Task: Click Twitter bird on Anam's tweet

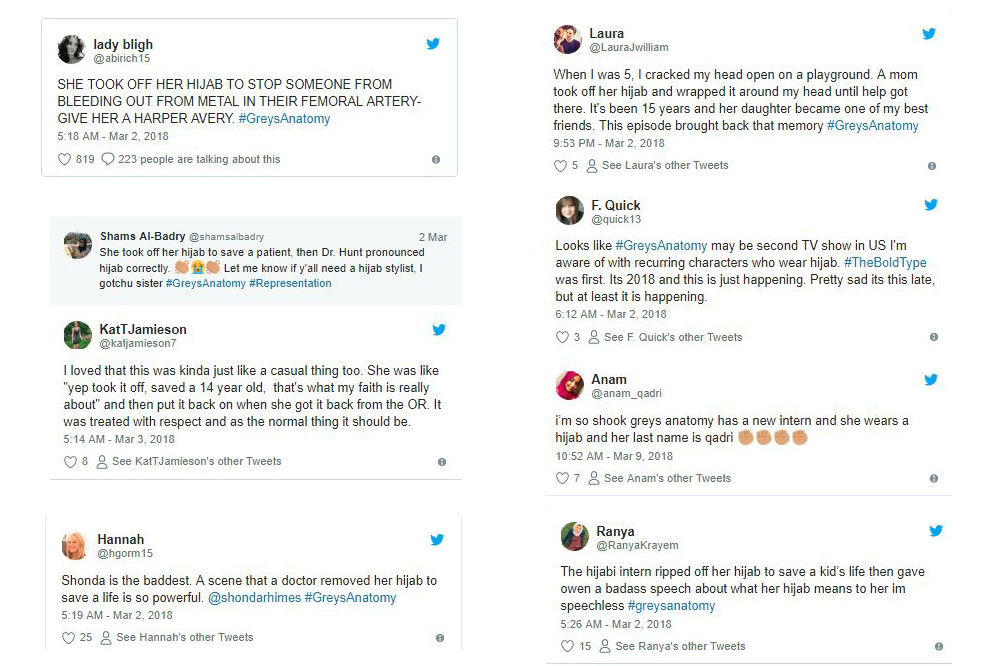Action: pos(931,380)
